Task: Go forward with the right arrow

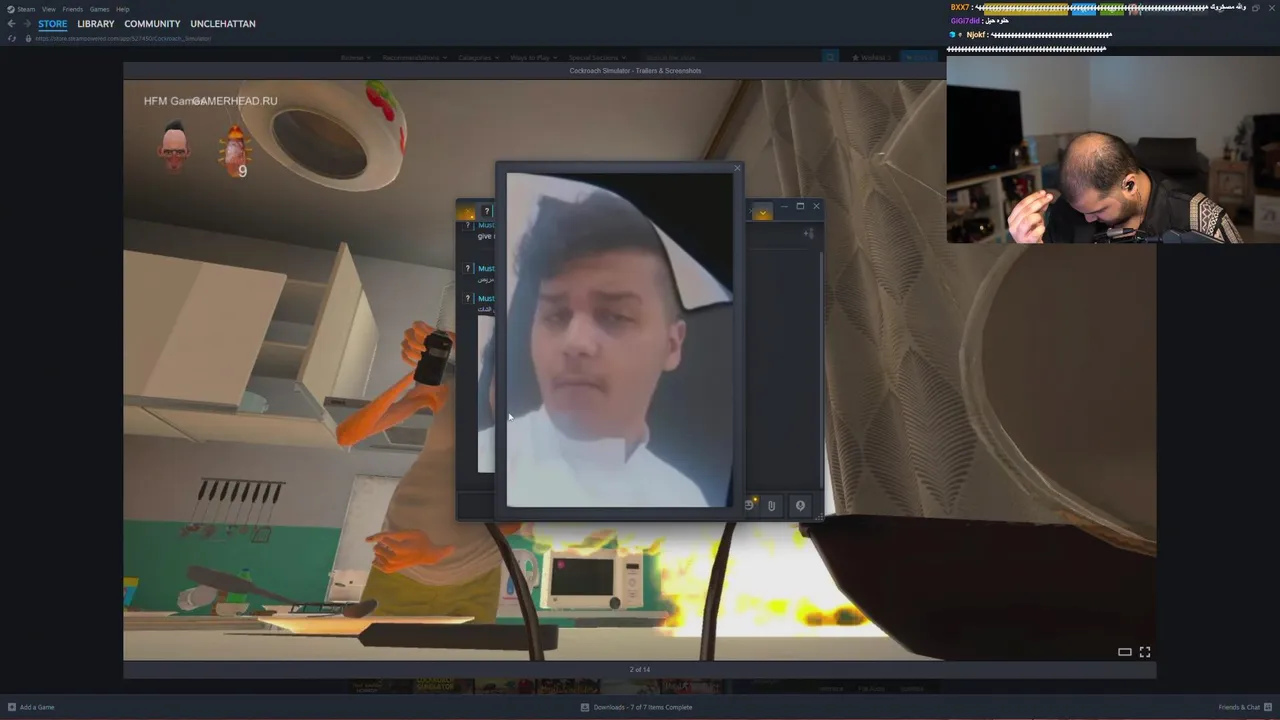Action: 27,24
